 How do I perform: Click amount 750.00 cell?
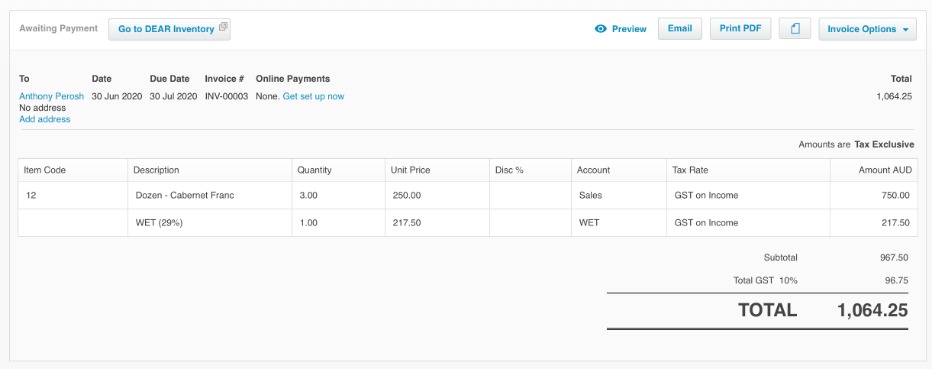(x=874, y=195)
